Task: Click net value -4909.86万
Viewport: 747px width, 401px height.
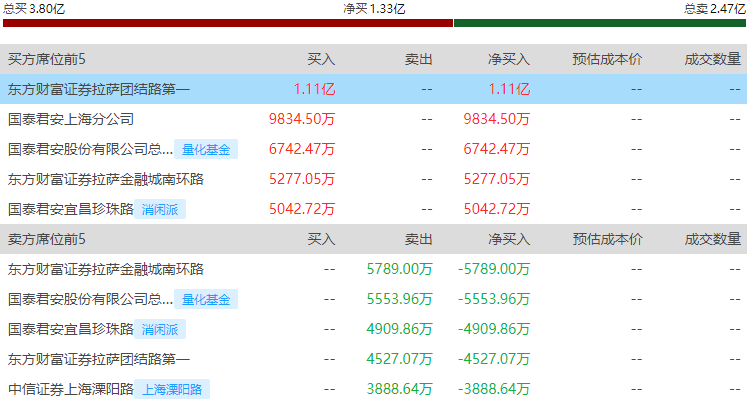Action: (494, 329)
